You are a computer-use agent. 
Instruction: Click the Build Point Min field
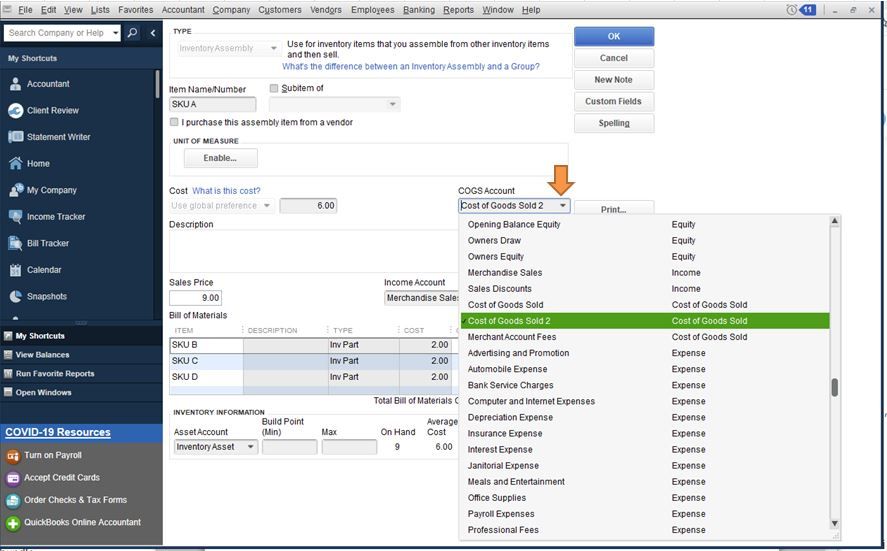click(x=290, y=447)
